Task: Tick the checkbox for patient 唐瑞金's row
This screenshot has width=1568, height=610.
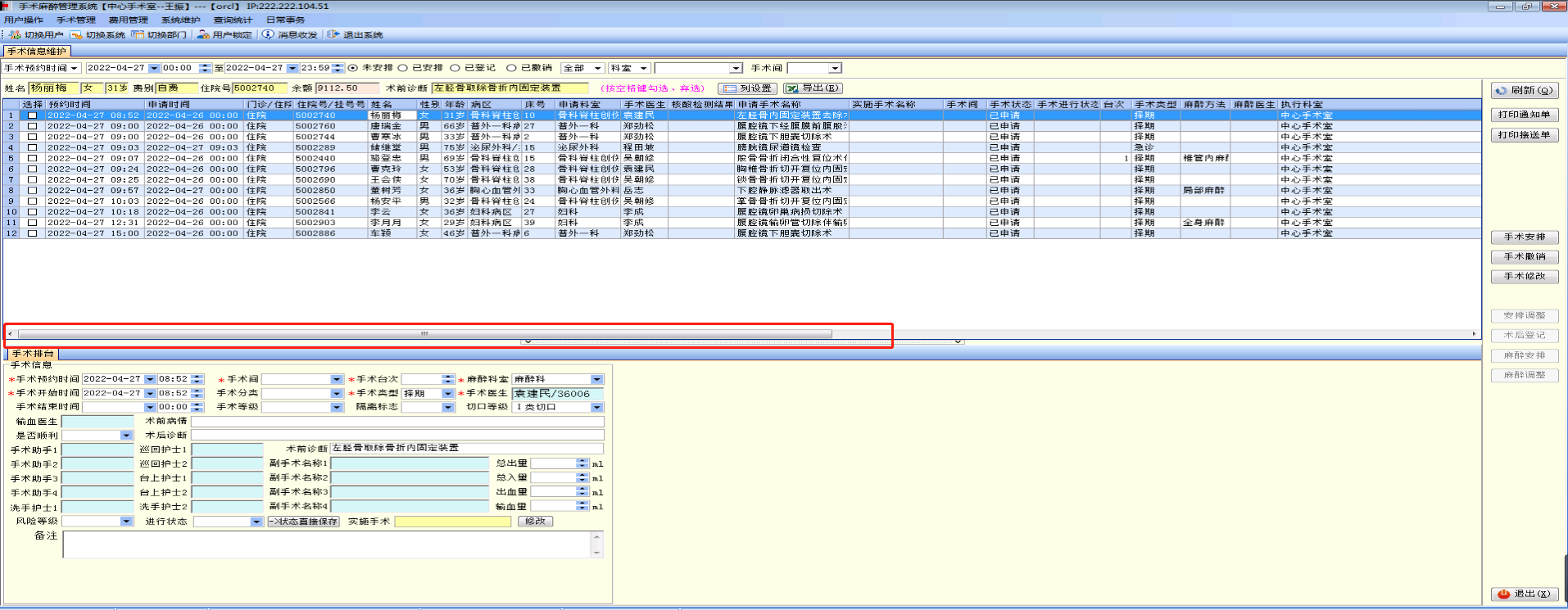Action: pos(32,126)
